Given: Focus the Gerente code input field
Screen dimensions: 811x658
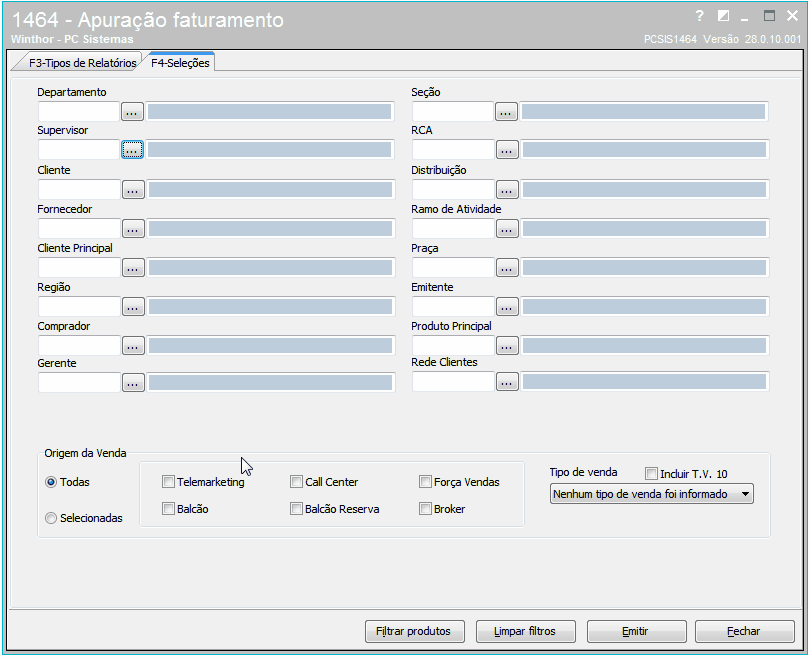Looking at the screenshot, I should coord(79,383).
